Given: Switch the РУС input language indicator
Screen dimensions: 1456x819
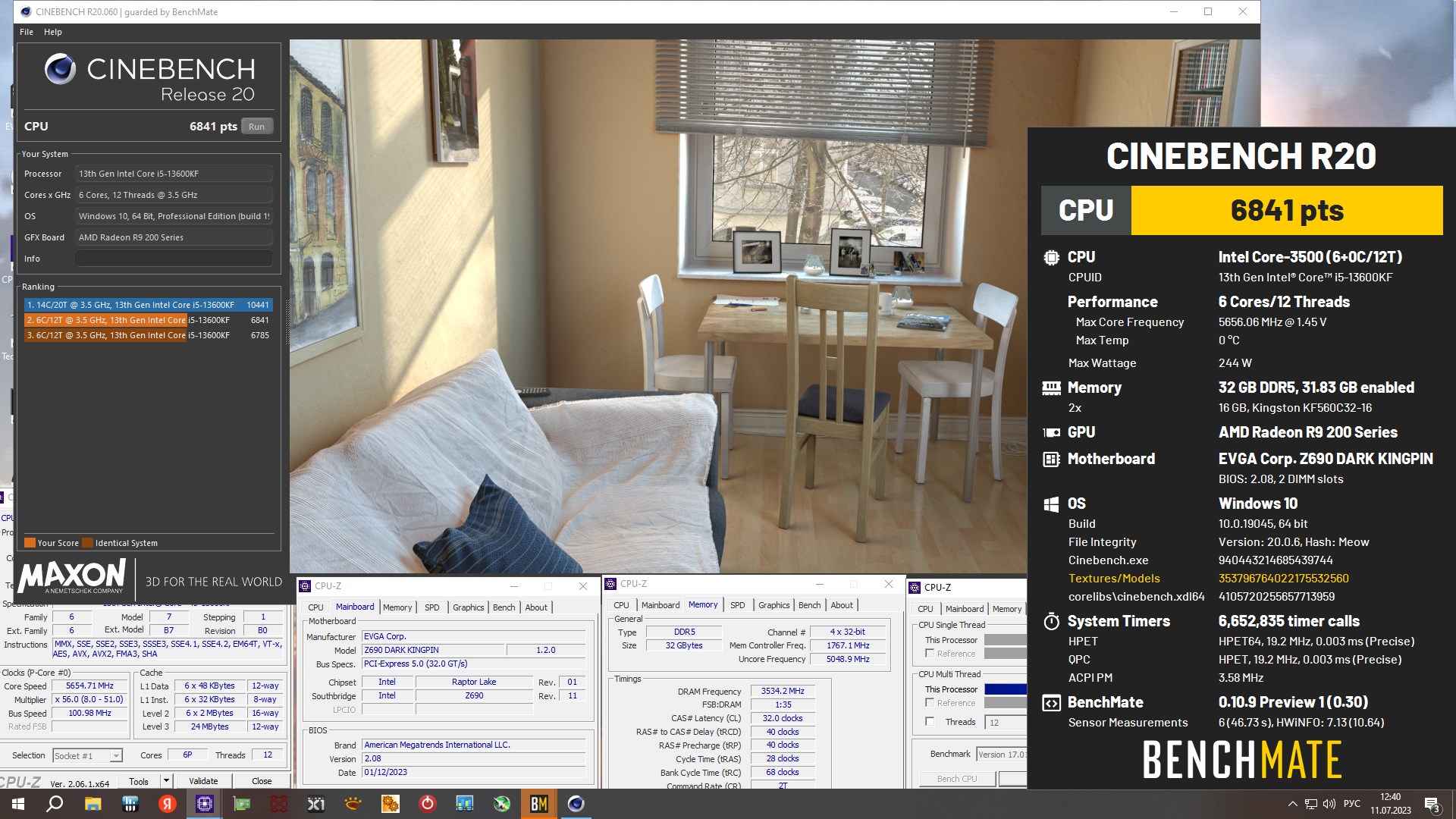Looking at the screenshot, I should [x=1352, y=804].
